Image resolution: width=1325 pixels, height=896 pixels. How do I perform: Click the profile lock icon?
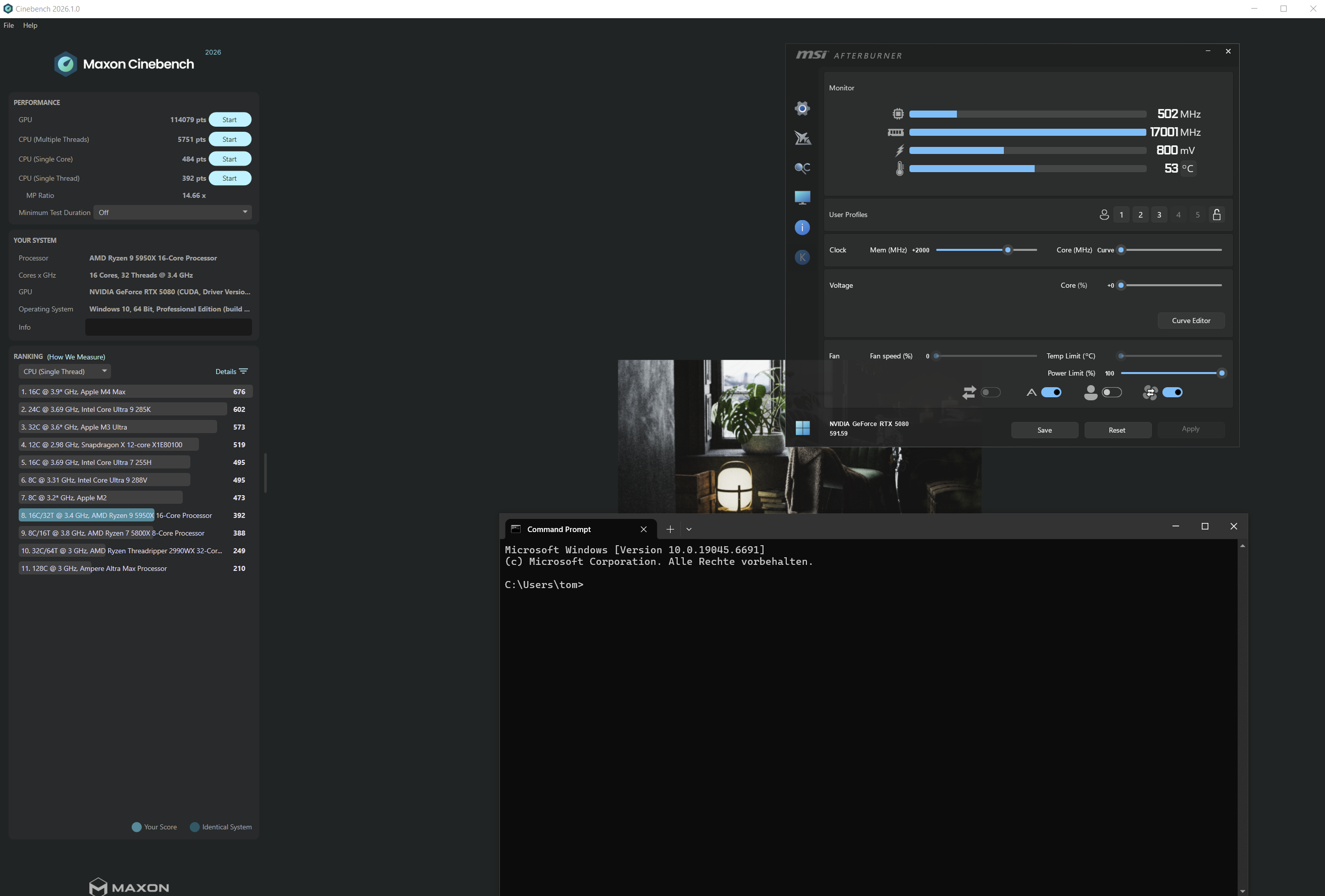pyautogui.click(x=1216, y=215)
